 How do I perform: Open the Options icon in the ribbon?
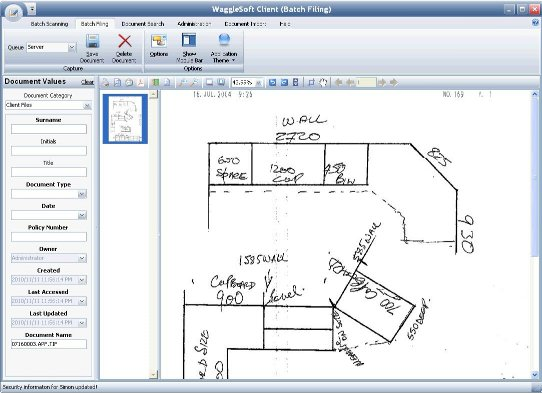click(159, 41)
